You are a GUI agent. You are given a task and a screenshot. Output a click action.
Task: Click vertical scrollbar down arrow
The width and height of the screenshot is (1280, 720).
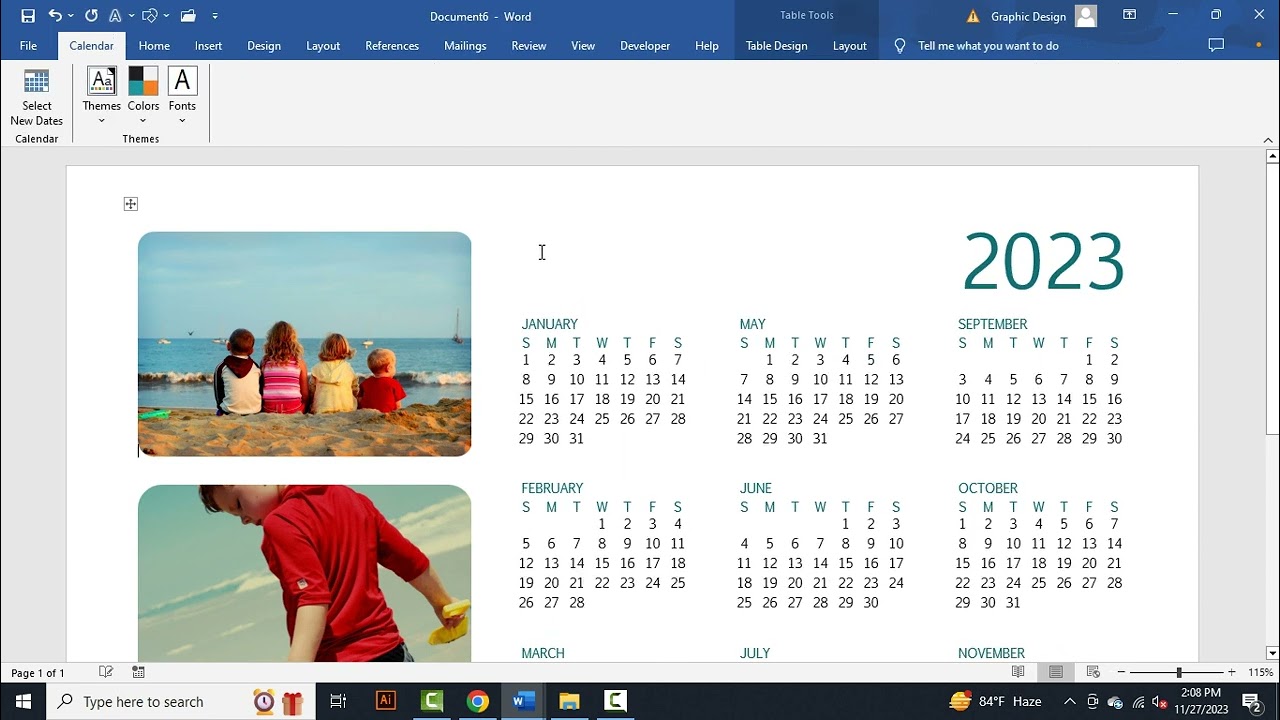coord(1272,652)
